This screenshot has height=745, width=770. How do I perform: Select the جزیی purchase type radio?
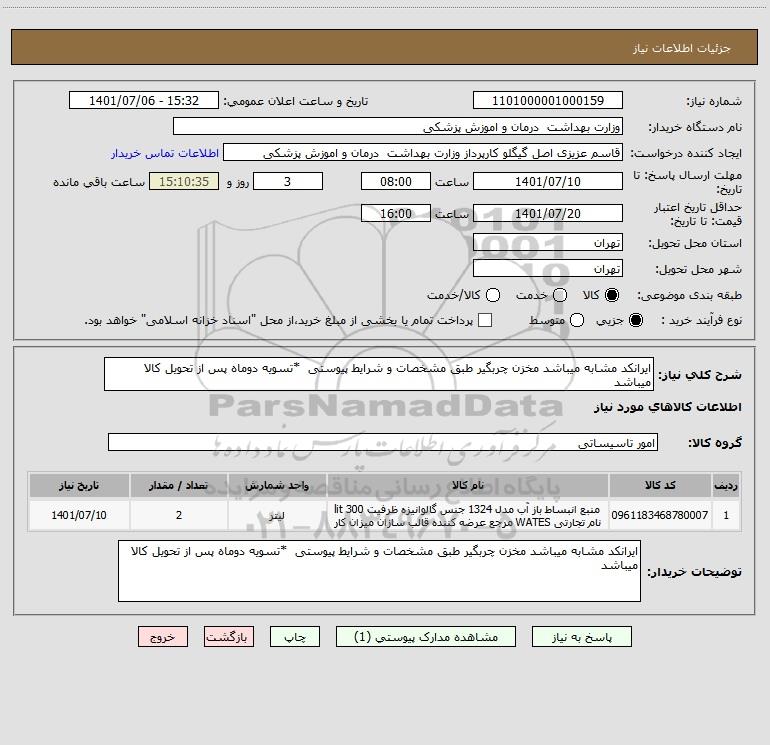636,320
